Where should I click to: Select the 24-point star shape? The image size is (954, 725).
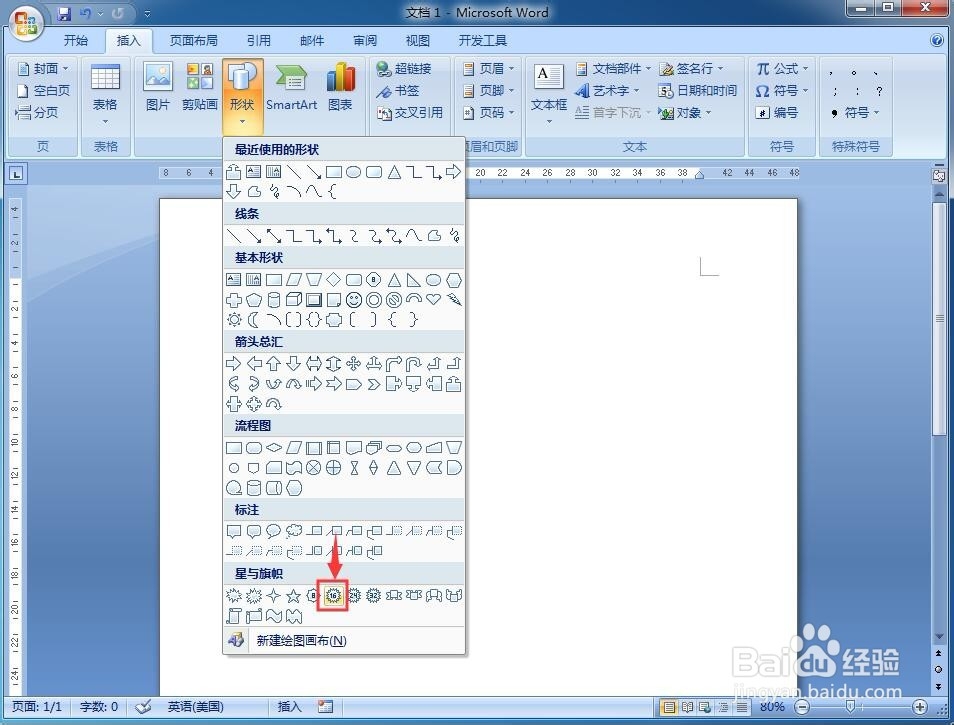point(354,595)
